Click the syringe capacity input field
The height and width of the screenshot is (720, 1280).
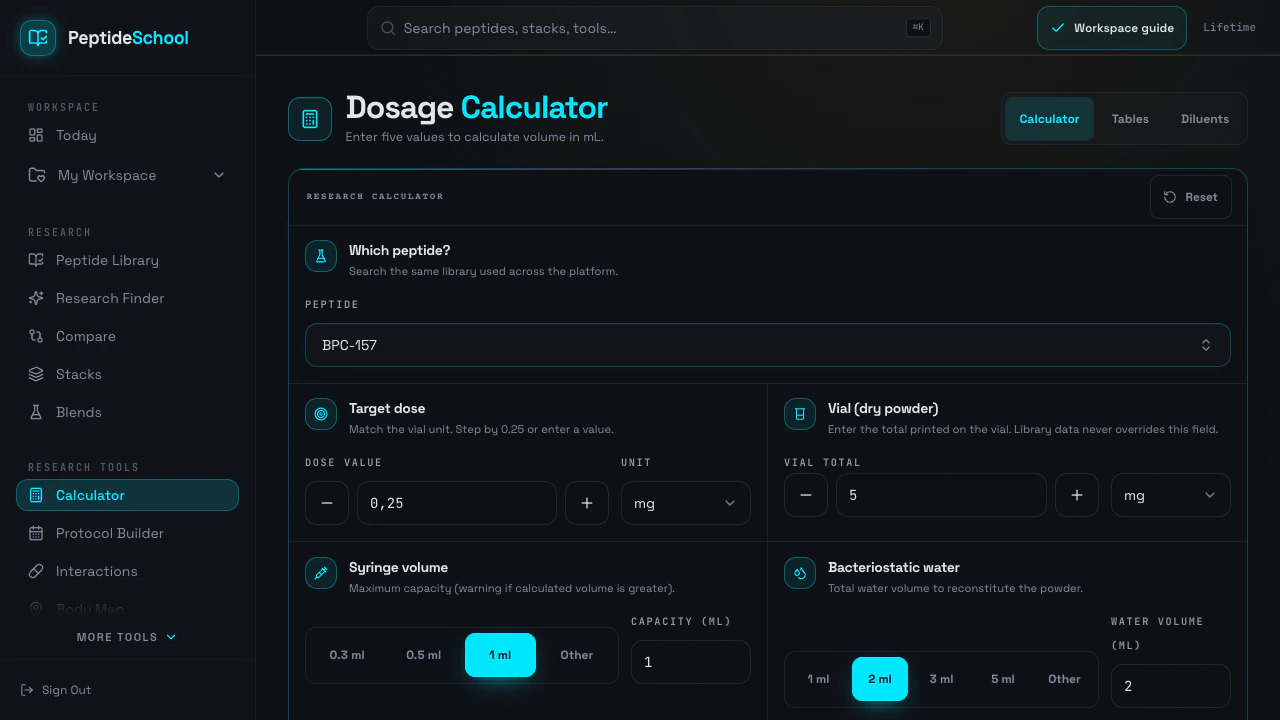coord(691,662)
